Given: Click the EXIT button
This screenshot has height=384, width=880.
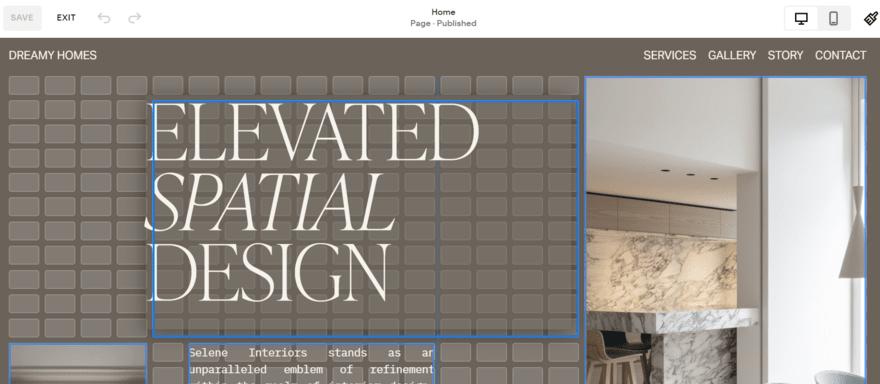Looking at the screenshot, I should (66, 18).
